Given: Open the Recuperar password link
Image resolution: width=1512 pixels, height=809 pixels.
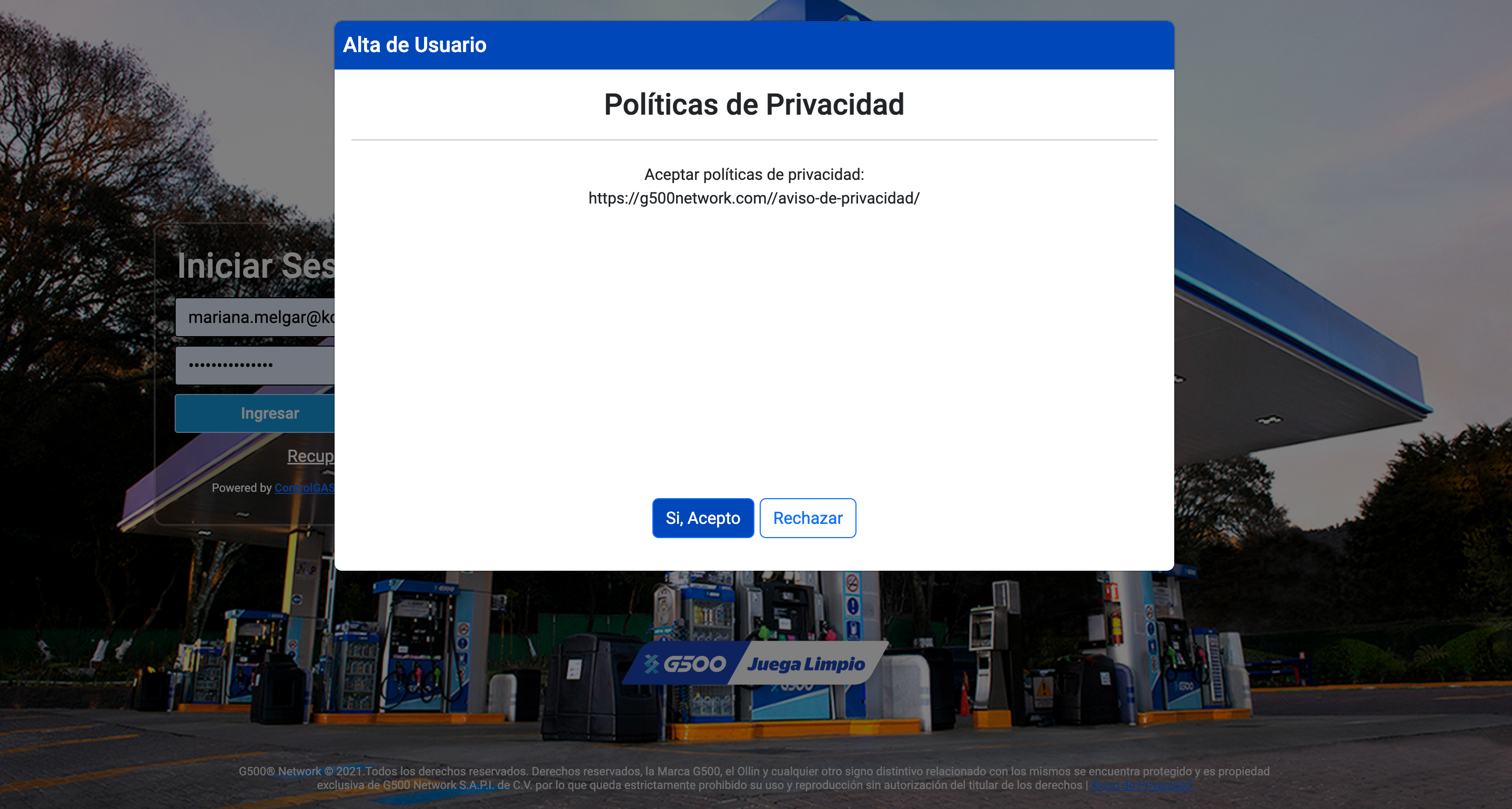Looking at the screenshot, I should coord(311,456).
